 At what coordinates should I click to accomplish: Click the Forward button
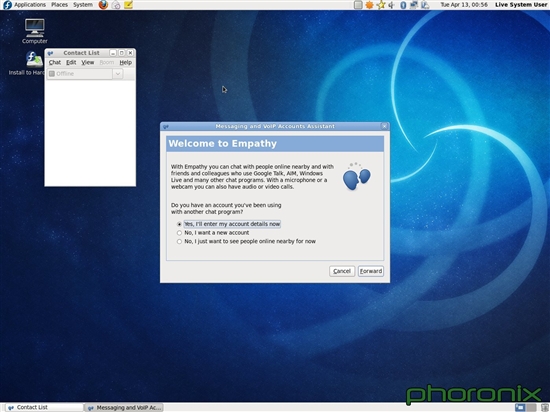click(371, 271)
